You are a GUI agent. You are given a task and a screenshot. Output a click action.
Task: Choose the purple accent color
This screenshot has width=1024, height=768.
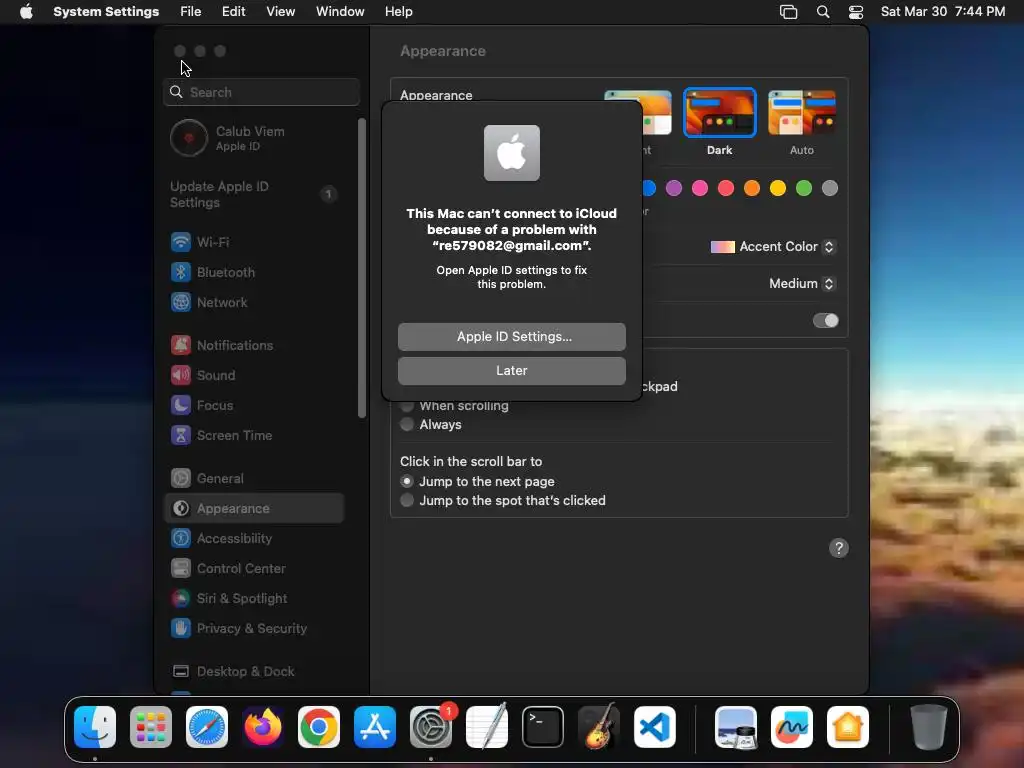click(x=674, y=189)
